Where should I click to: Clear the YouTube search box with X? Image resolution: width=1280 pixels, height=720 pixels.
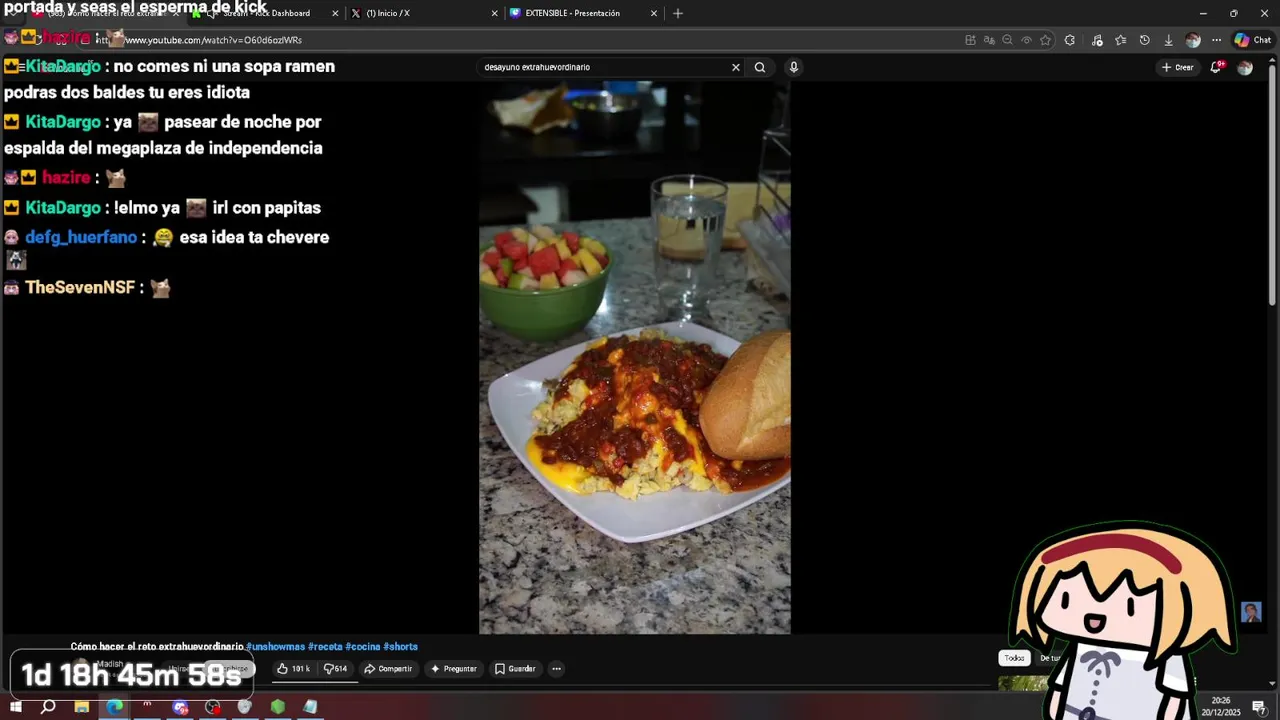tap(735, 67)
